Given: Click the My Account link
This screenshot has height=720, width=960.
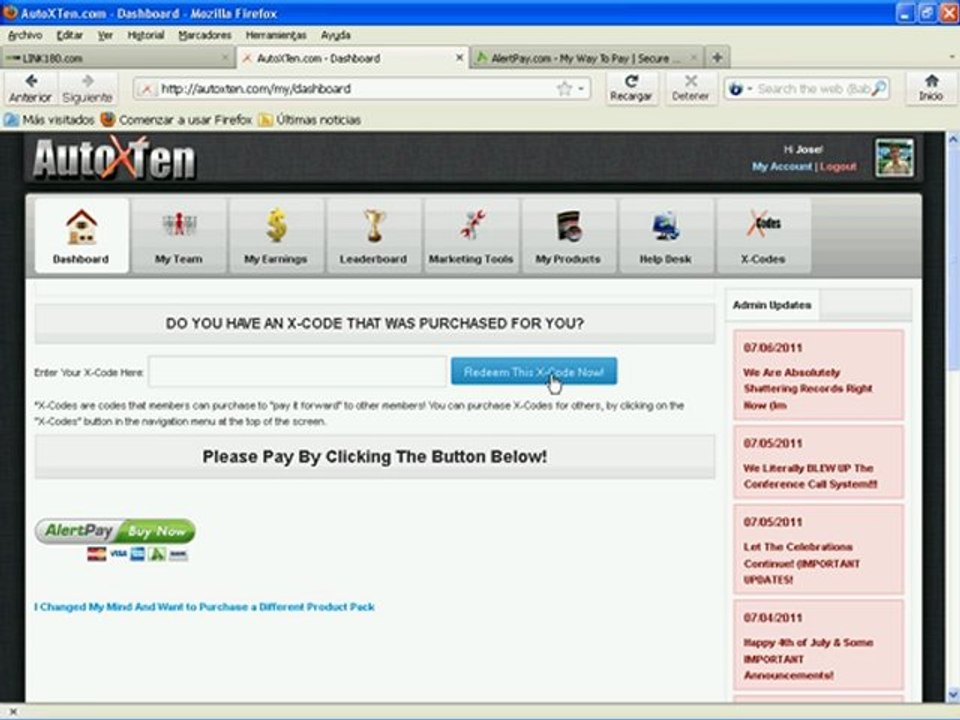Looking at the screenshot, I should click(x=782, y=166).
